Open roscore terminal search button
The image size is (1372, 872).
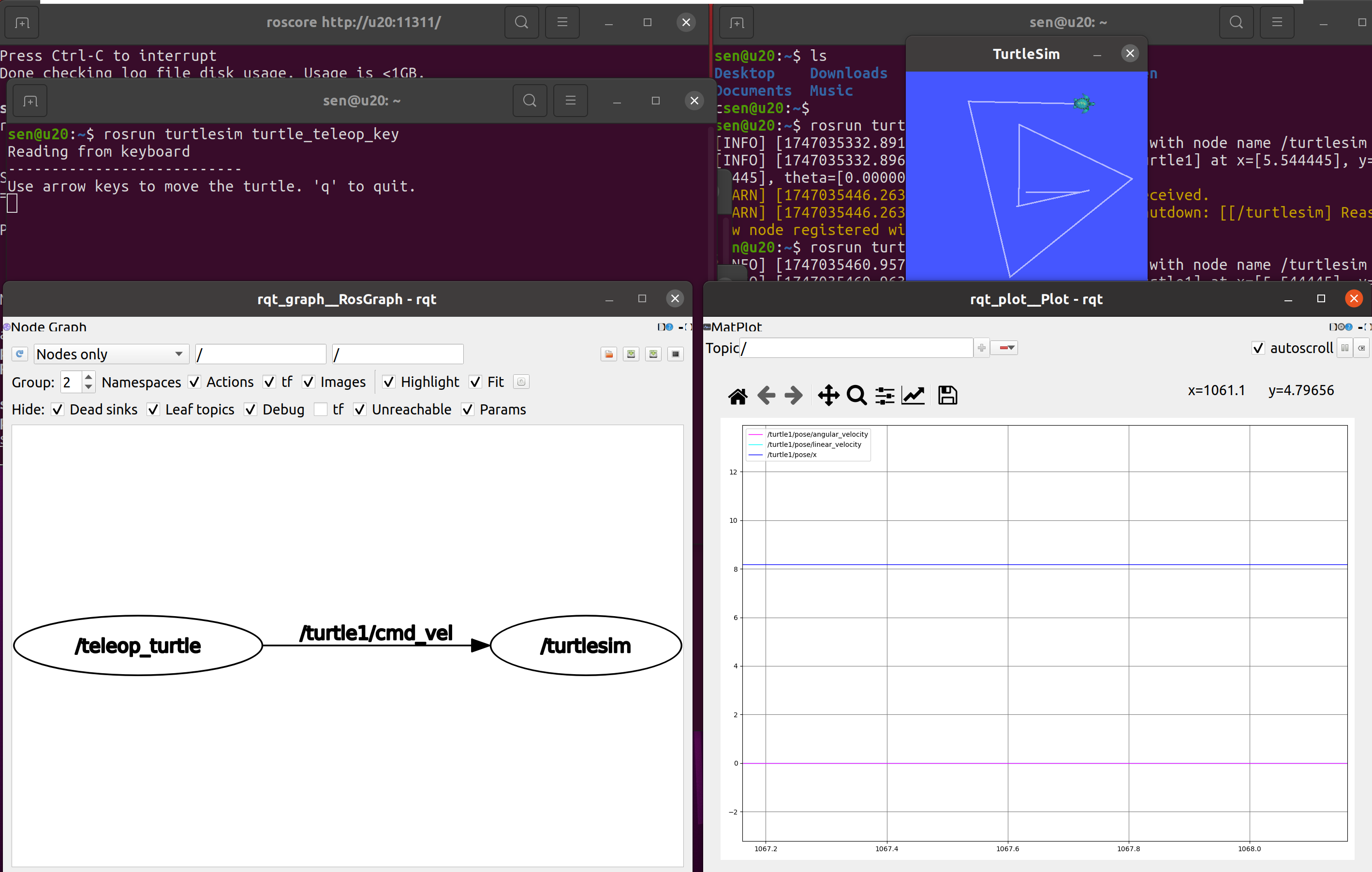521,22
